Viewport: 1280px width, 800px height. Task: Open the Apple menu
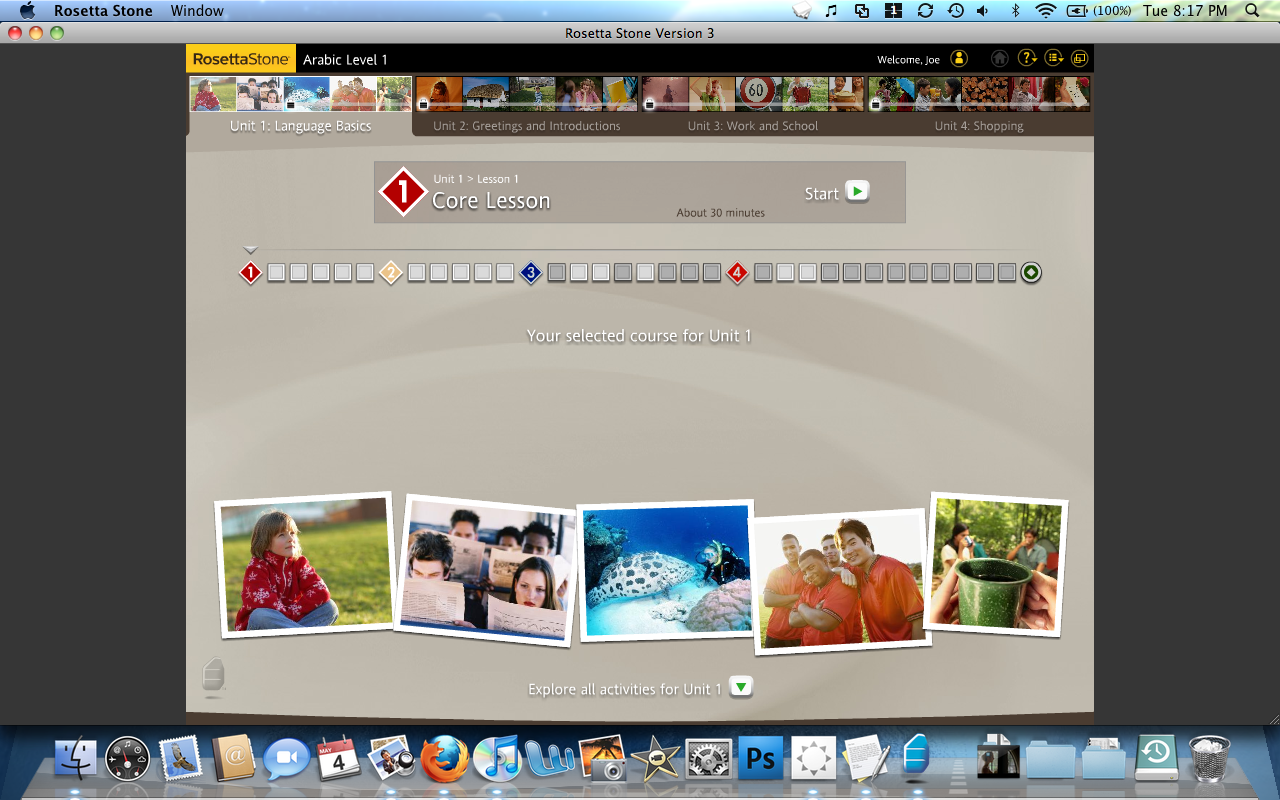[27, 11]
